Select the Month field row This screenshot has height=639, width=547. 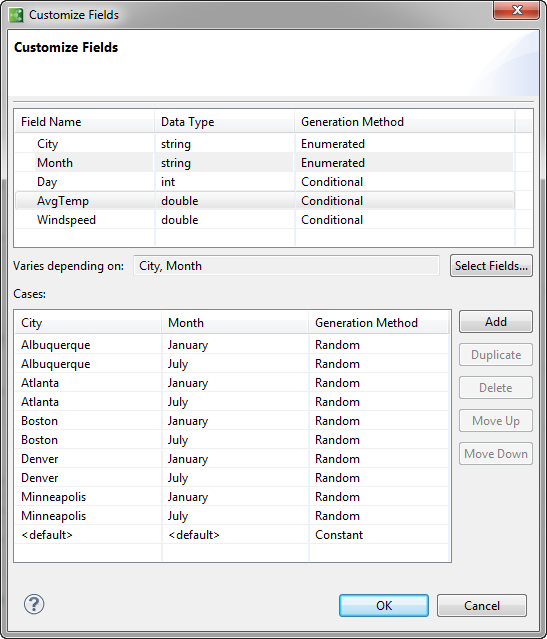tap(265, 163)
